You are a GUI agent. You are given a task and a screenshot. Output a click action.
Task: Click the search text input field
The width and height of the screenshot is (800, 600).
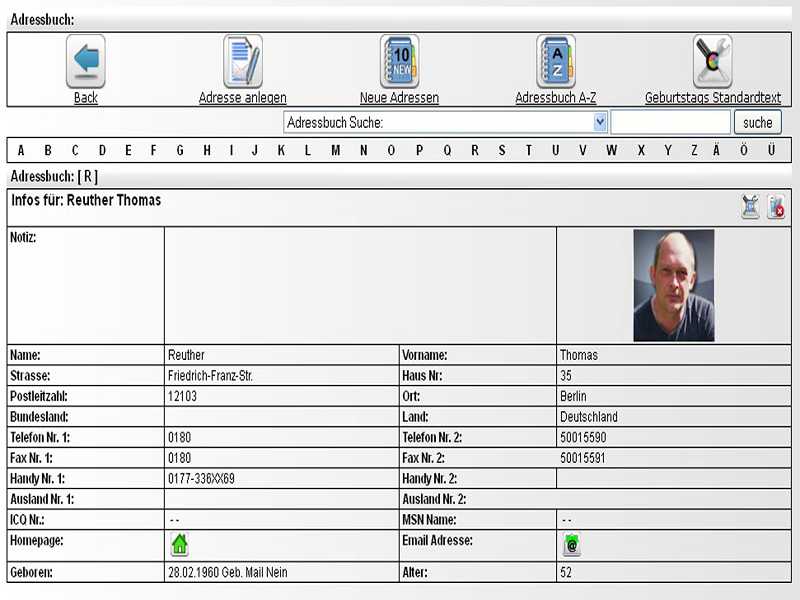coord(670,122)
